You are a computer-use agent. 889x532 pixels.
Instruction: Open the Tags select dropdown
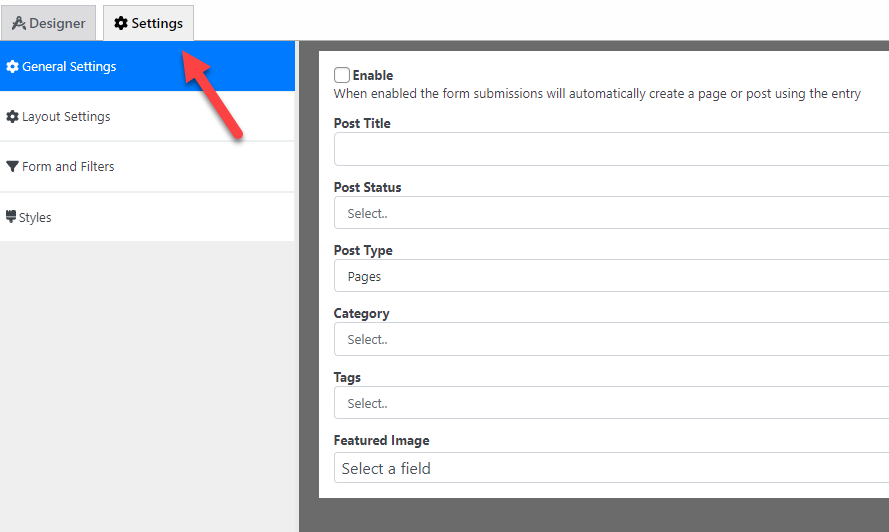click(x=611, y=403)
